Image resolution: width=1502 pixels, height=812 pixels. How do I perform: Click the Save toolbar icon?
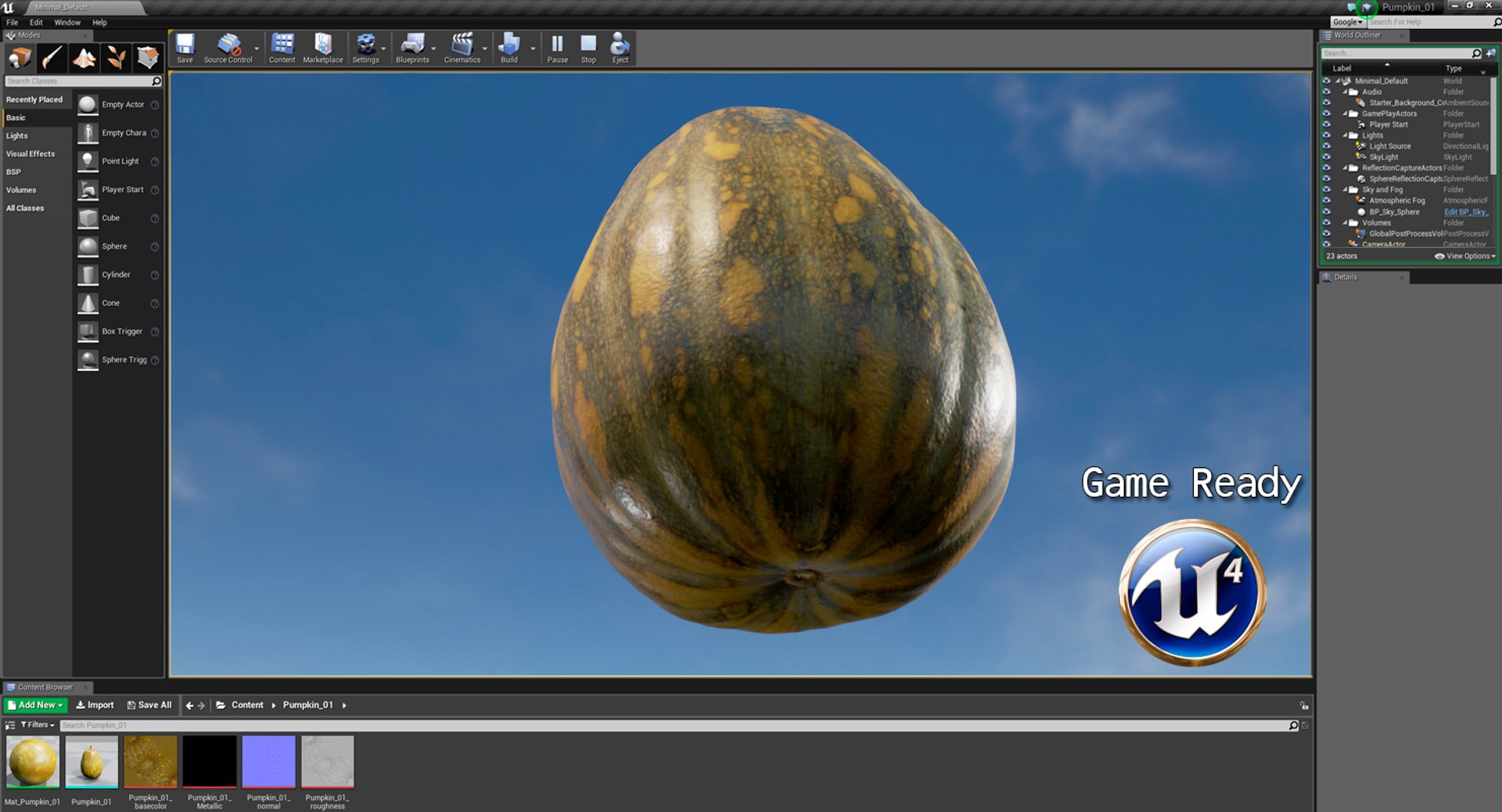pos(185,48)
